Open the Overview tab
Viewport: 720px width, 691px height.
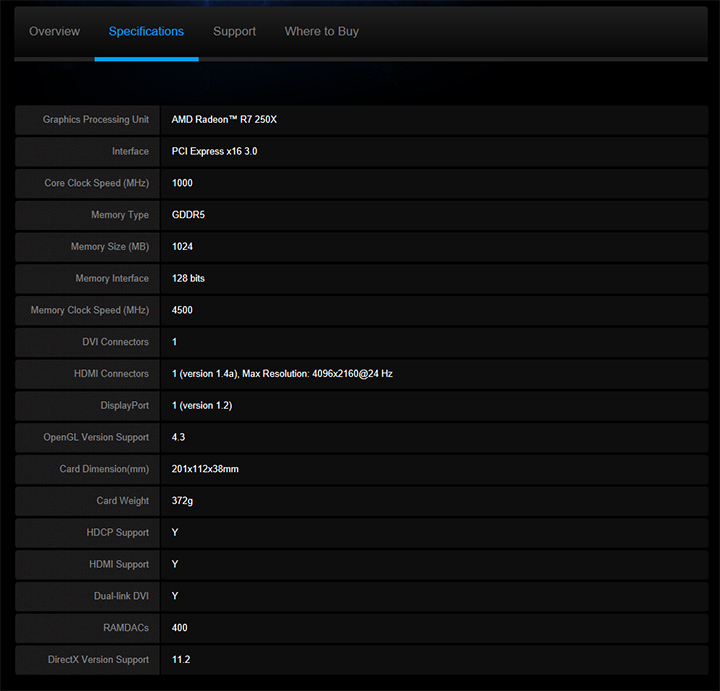(x=54, y=31)
